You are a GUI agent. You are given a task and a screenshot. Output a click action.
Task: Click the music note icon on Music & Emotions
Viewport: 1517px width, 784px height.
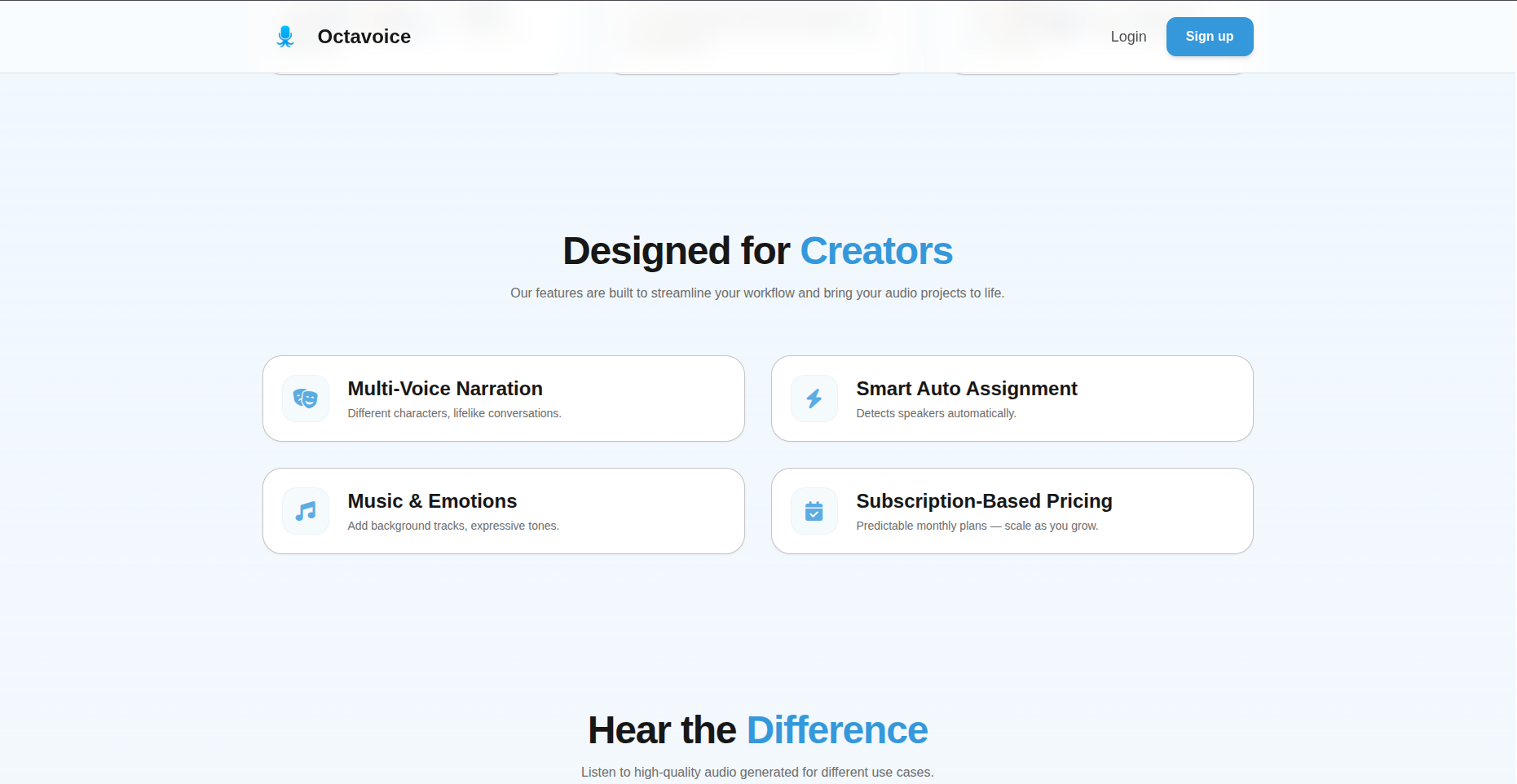pos(304,511)
